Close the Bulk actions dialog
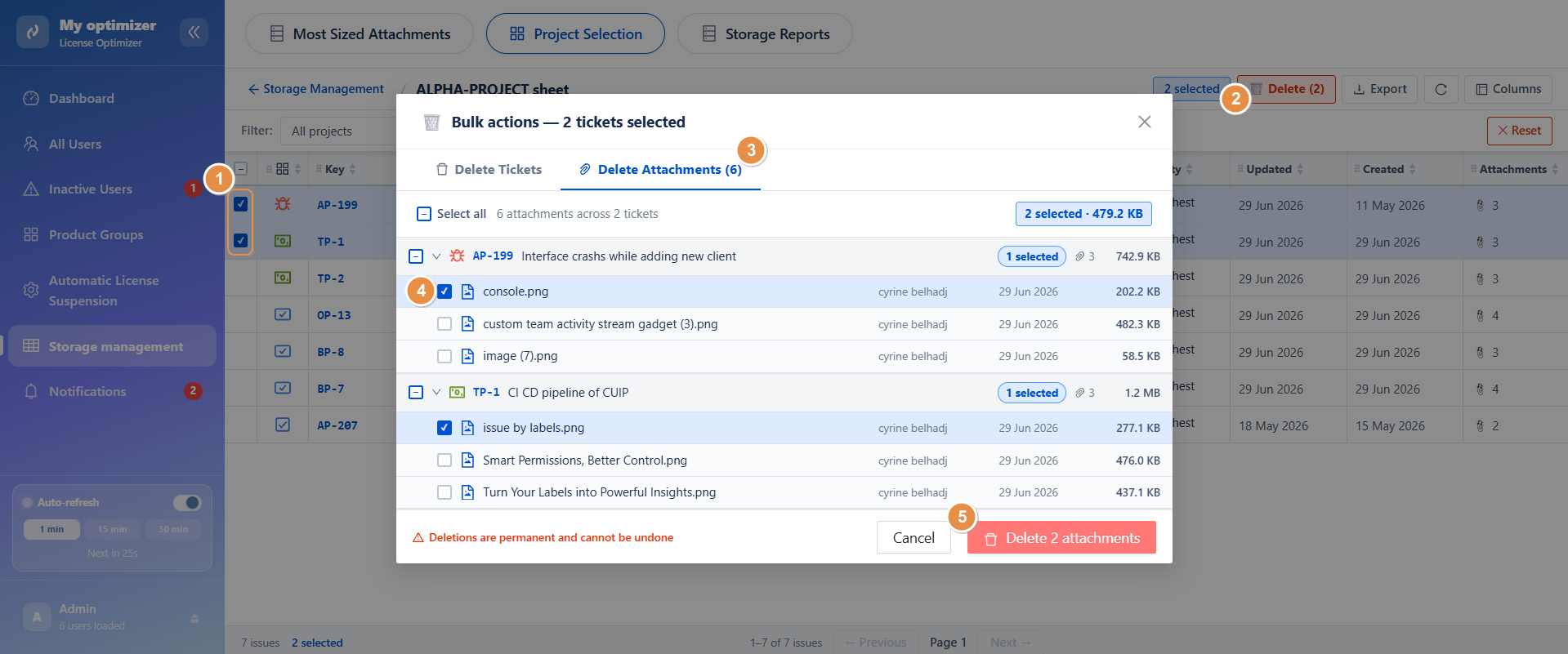This screenshot has width=1568, height=654. (1144, 122)
